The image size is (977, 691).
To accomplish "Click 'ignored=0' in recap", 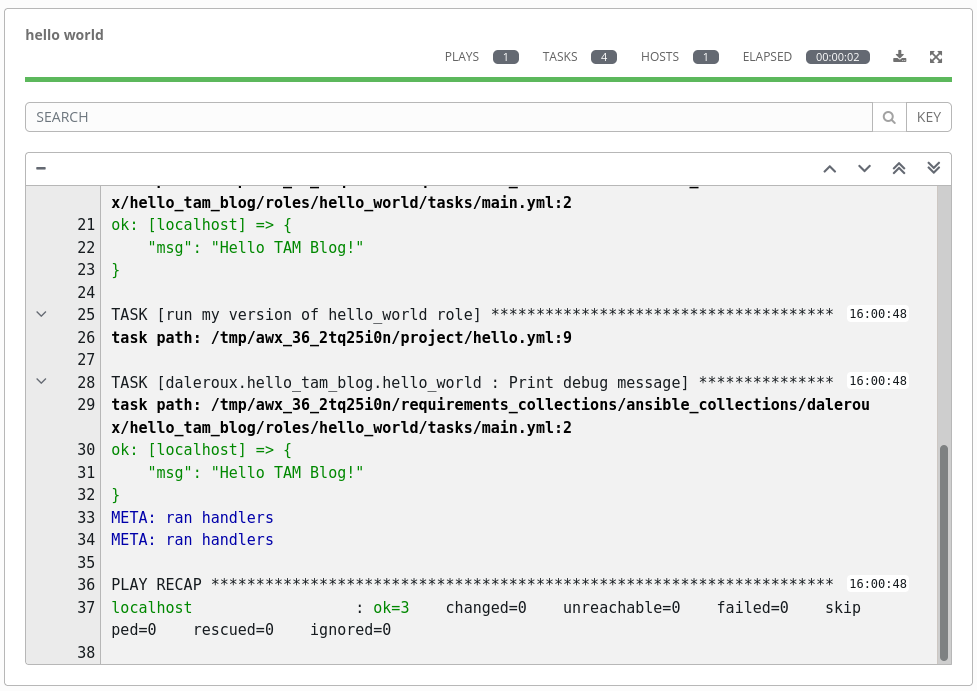I will pyautogui.click(x=351, y=630).
